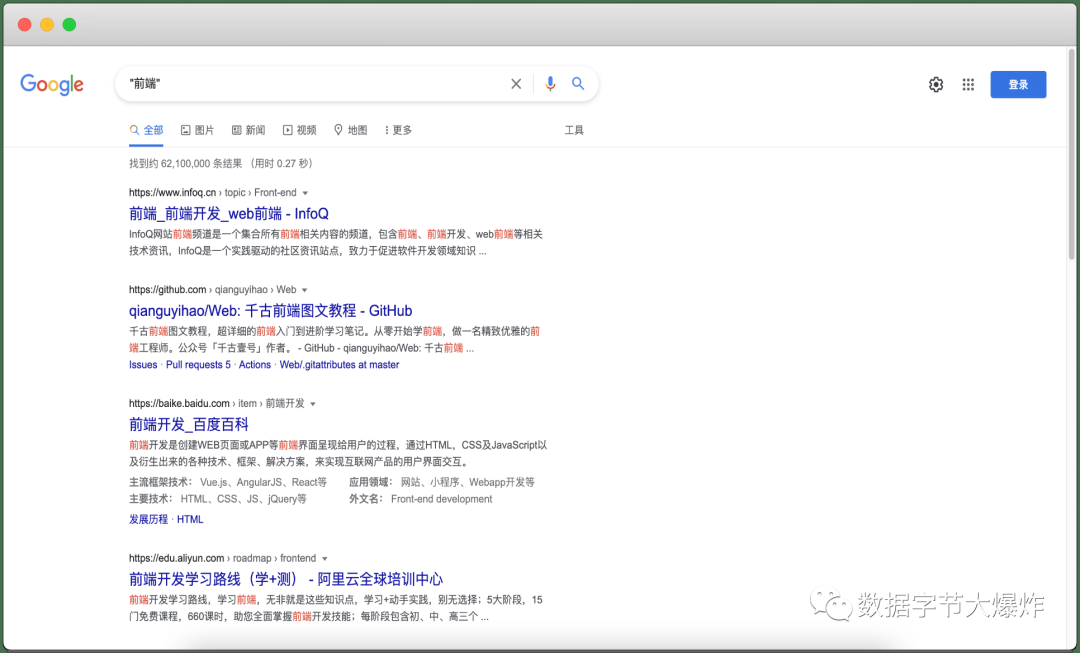Minimize the window with yellow button

tap(47, 25)
